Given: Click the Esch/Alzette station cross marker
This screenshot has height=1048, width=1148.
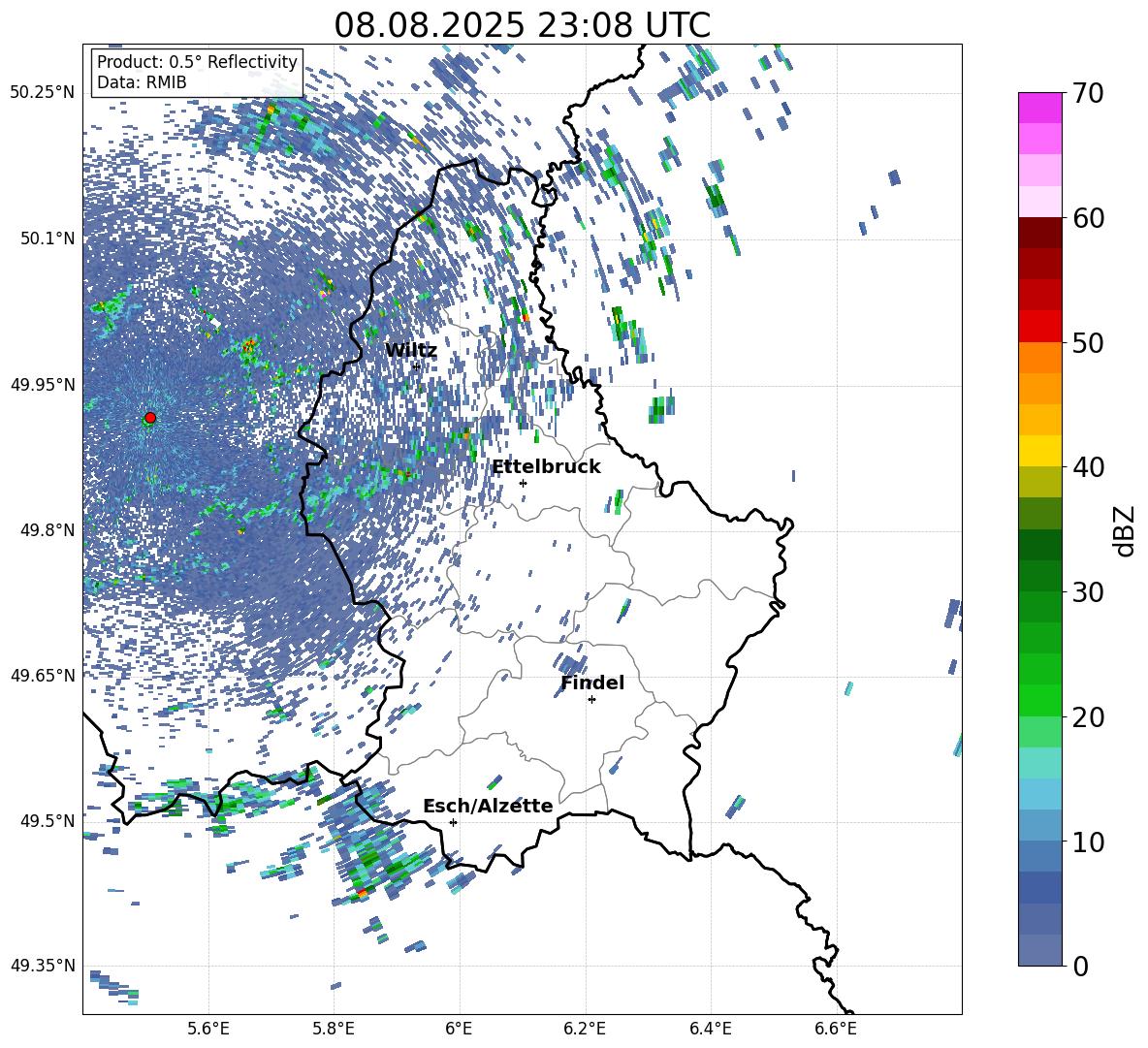Looking at the screenshot, I should tap(453, 822).
